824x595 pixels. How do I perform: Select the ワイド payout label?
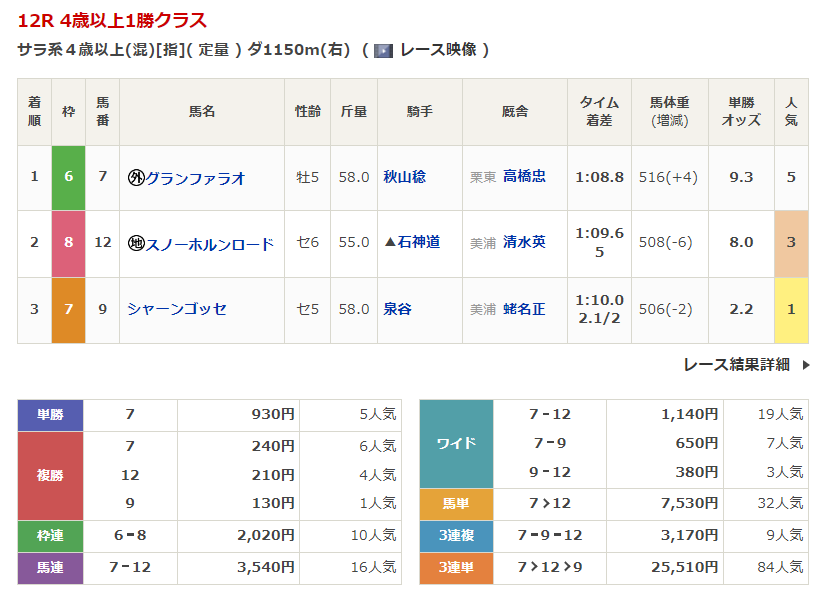(x=456, y=442)
